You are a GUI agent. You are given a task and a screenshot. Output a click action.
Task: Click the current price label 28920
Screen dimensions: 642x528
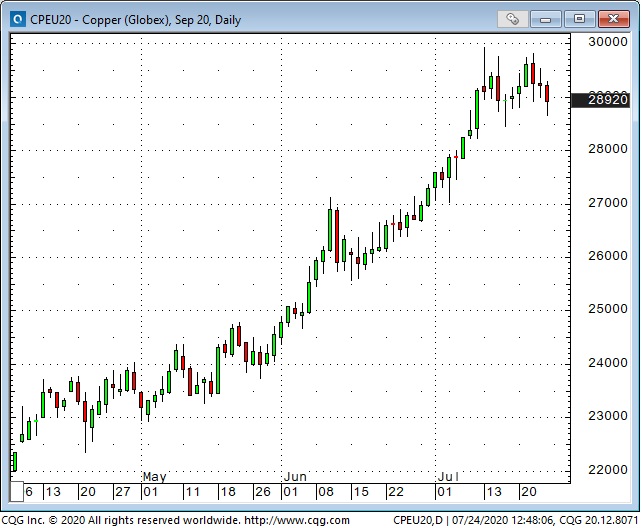[600, 99]
